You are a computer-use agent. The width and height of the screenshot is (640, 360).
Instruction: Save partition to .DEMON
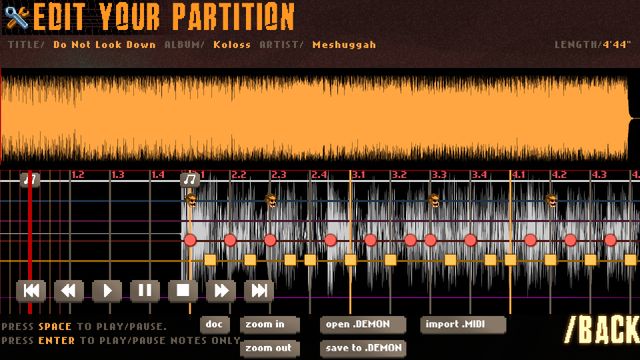(x=363, y=349)
